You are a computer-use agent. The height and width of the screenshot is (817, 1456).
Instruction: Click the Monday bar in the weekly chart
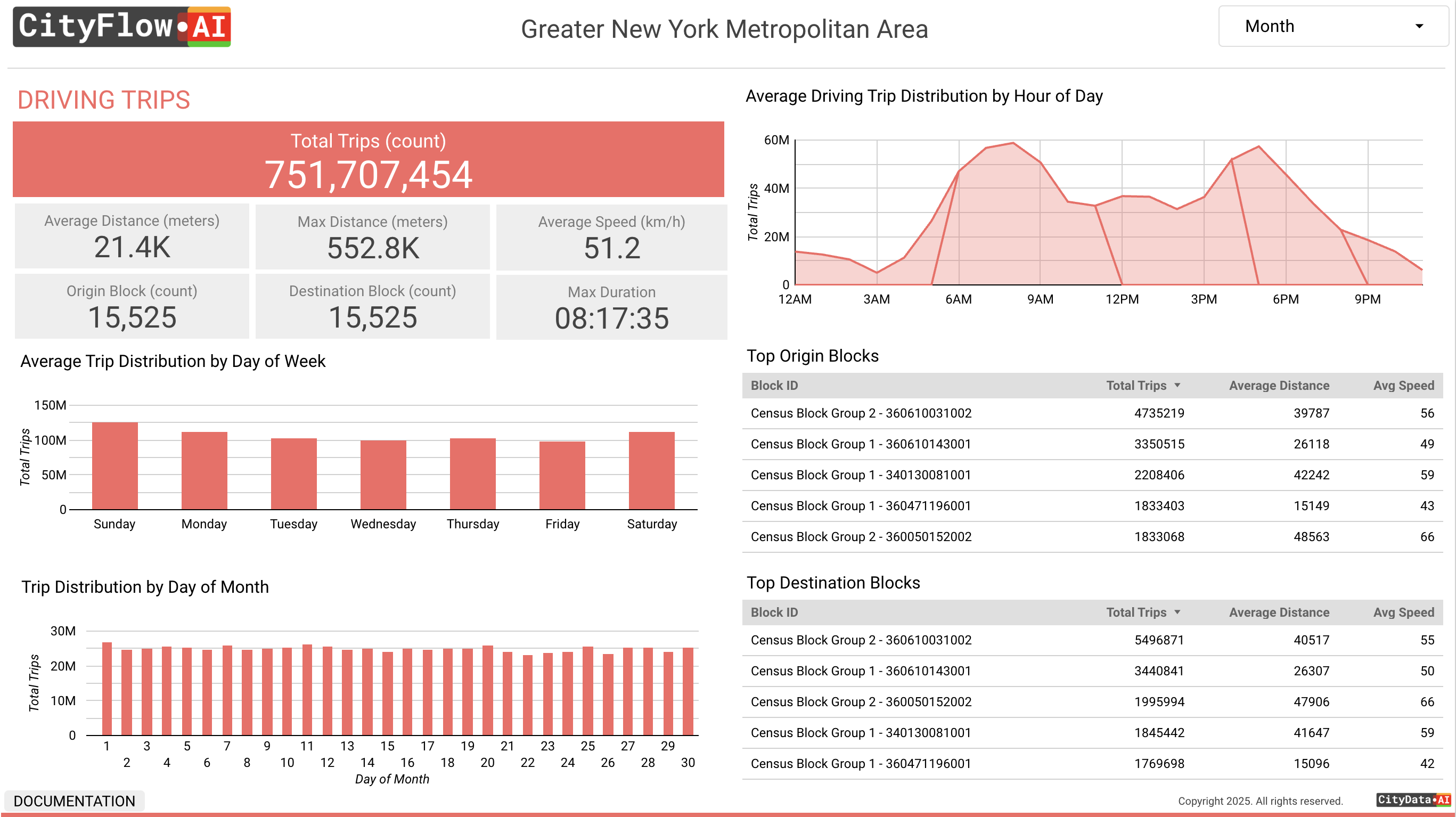(x=204, y=470)
